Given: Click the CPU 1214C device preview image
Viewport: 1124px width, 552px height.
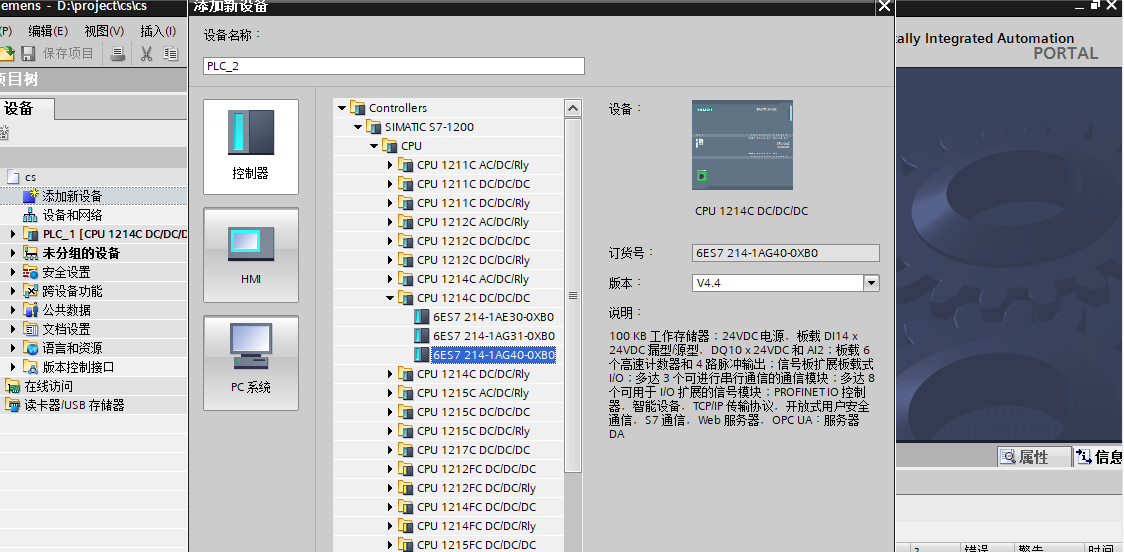Looking at the screenshot, I should point(742,145).
